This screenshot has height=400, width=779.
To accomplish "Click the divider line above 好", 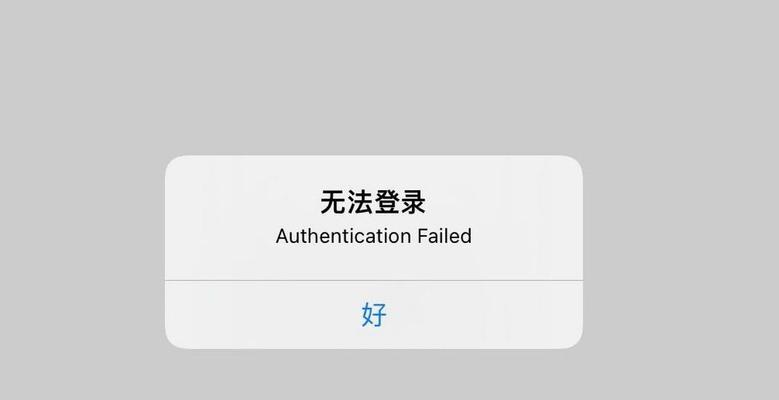I will (374, 280).
